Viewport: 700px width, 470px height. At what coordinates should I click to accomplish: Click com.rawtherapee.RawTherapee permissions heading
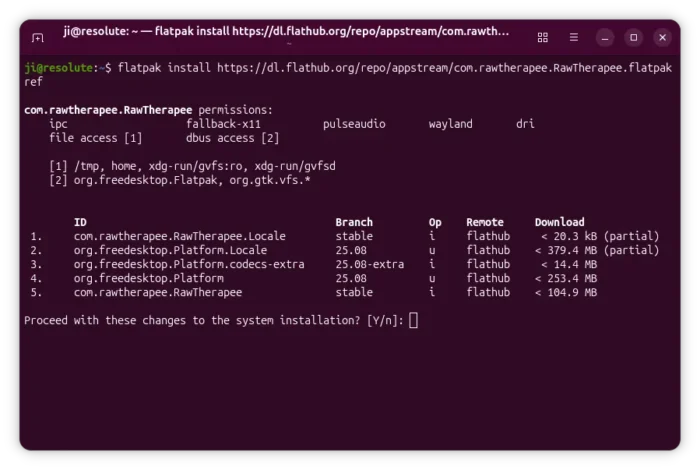tap(148, 110)
